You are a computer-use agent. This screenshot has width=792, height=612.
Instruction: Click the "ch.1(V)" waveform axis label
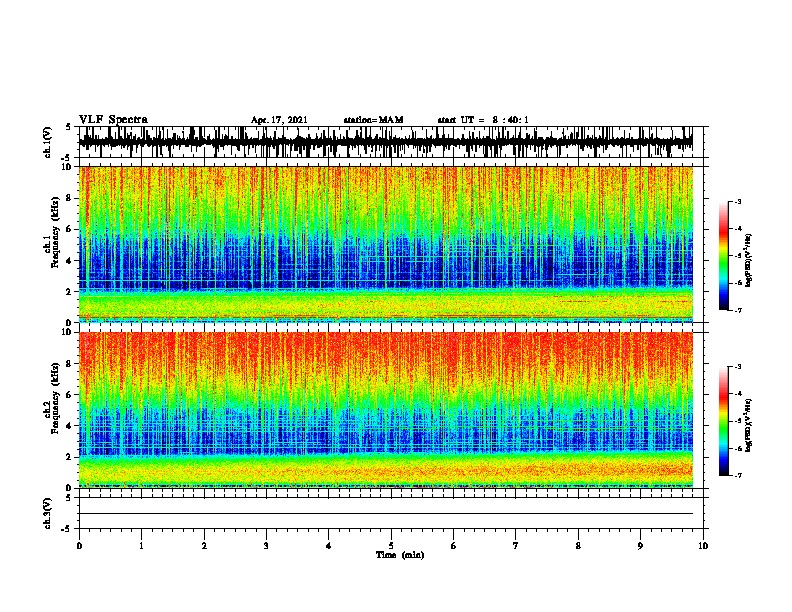[48, 141]
